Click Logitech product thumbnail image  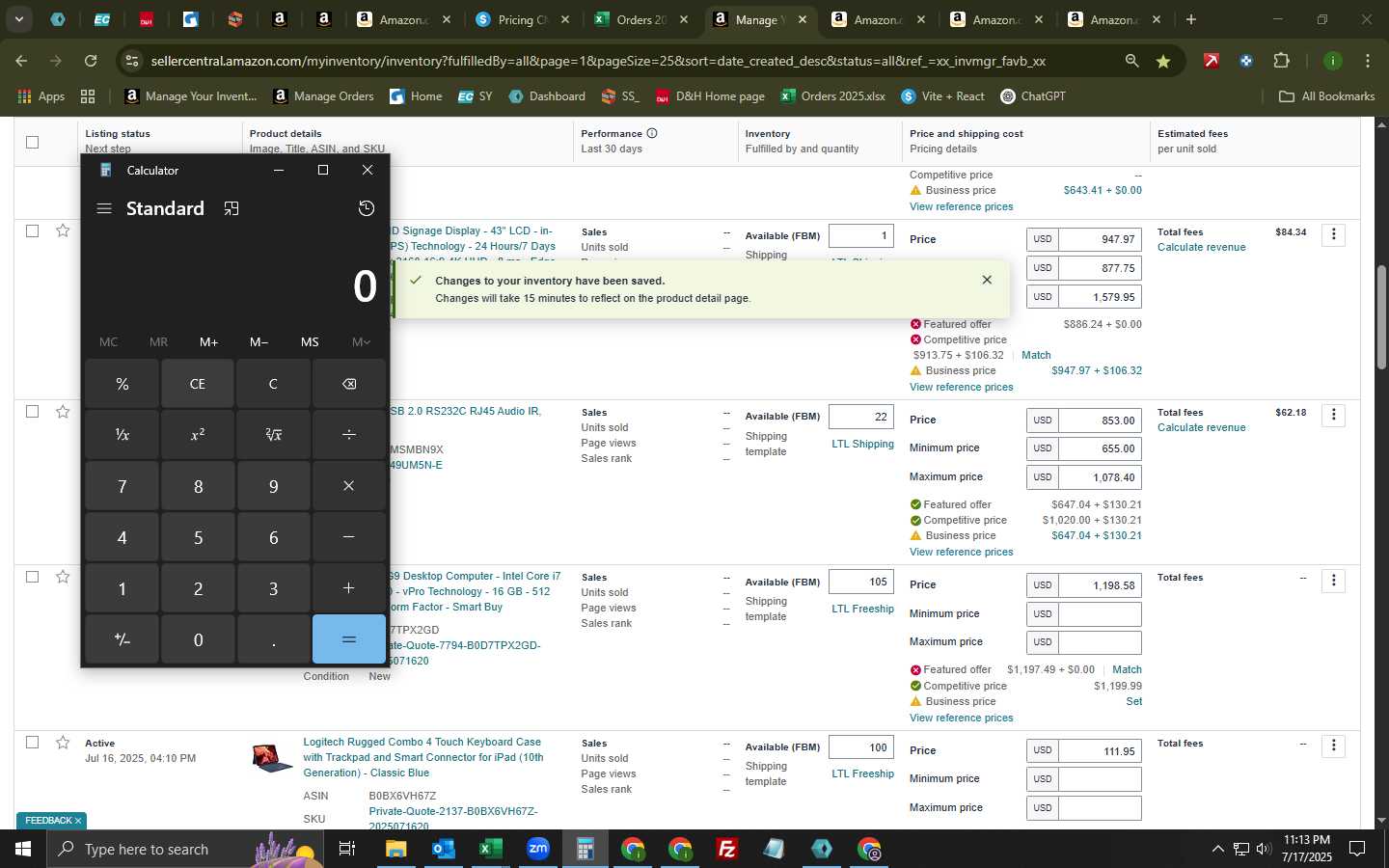pos(271,759)
